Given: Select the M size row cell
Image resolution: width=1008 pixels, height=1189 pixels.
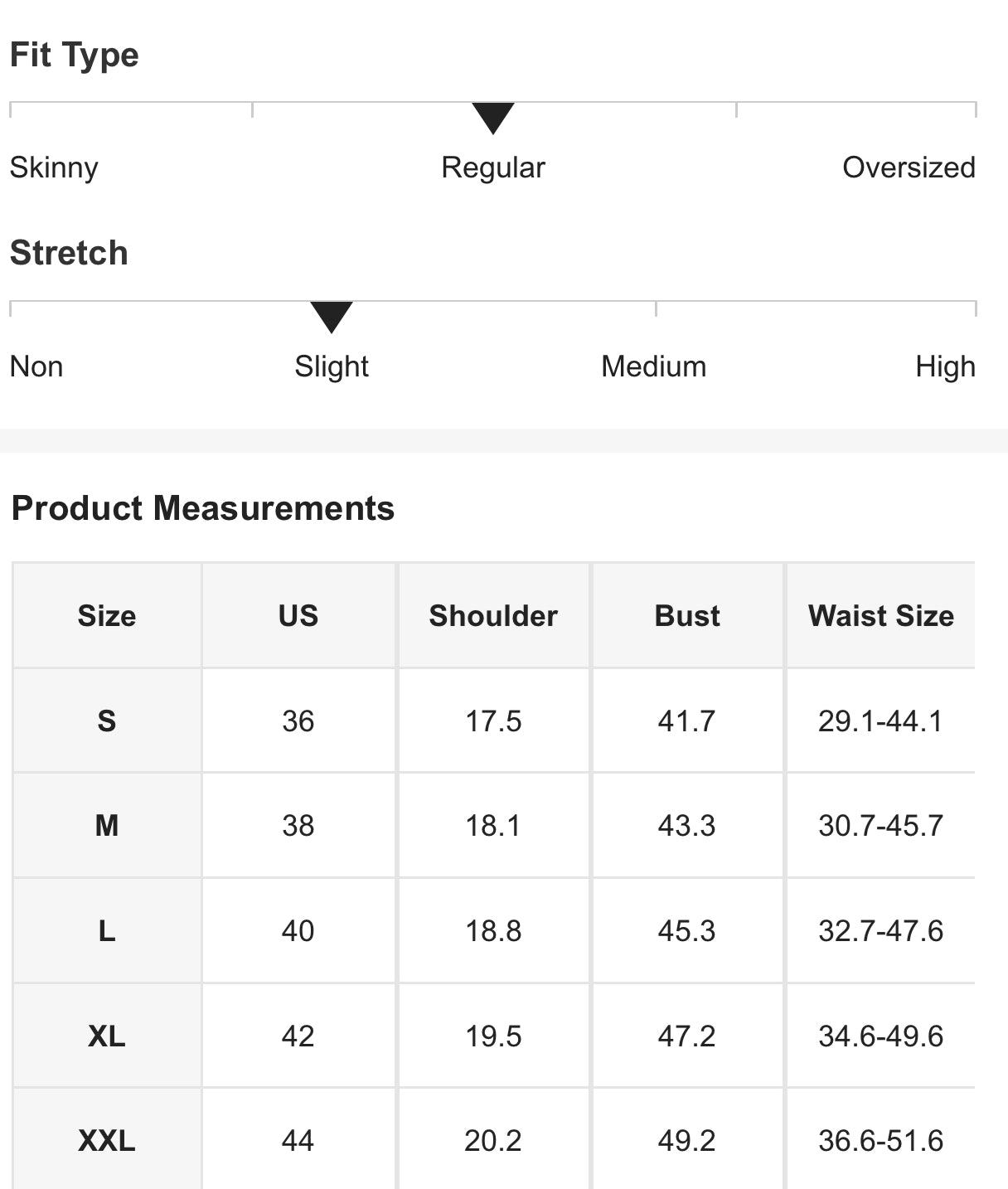Looking at the screenshot, I should click(107, 826).
